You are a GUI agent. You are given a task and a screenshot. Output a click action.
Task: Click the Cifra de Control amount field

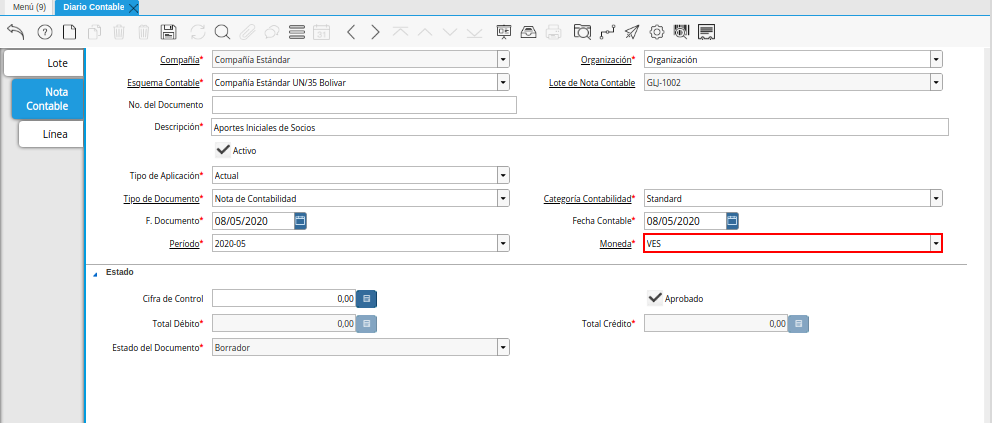283,298
